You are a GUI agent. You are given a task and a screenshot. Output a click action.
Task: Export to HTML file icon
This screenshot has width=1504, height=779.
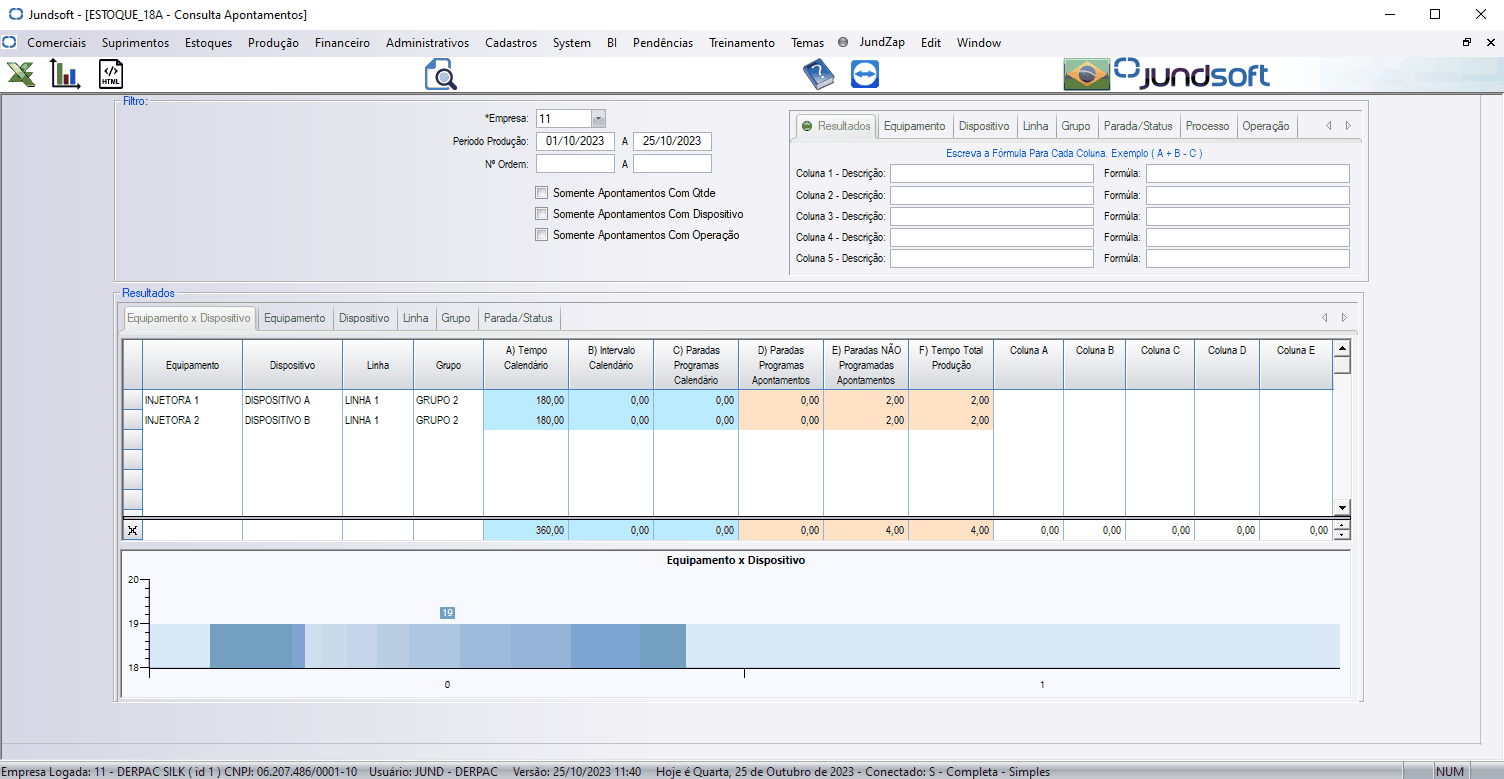(111, 74)
